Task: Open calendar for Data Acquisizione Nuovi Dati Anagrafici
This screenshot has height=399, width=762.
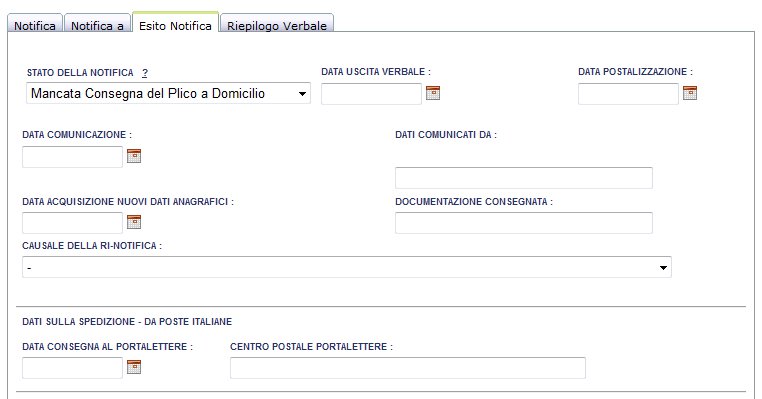Action: coord(134,222)
